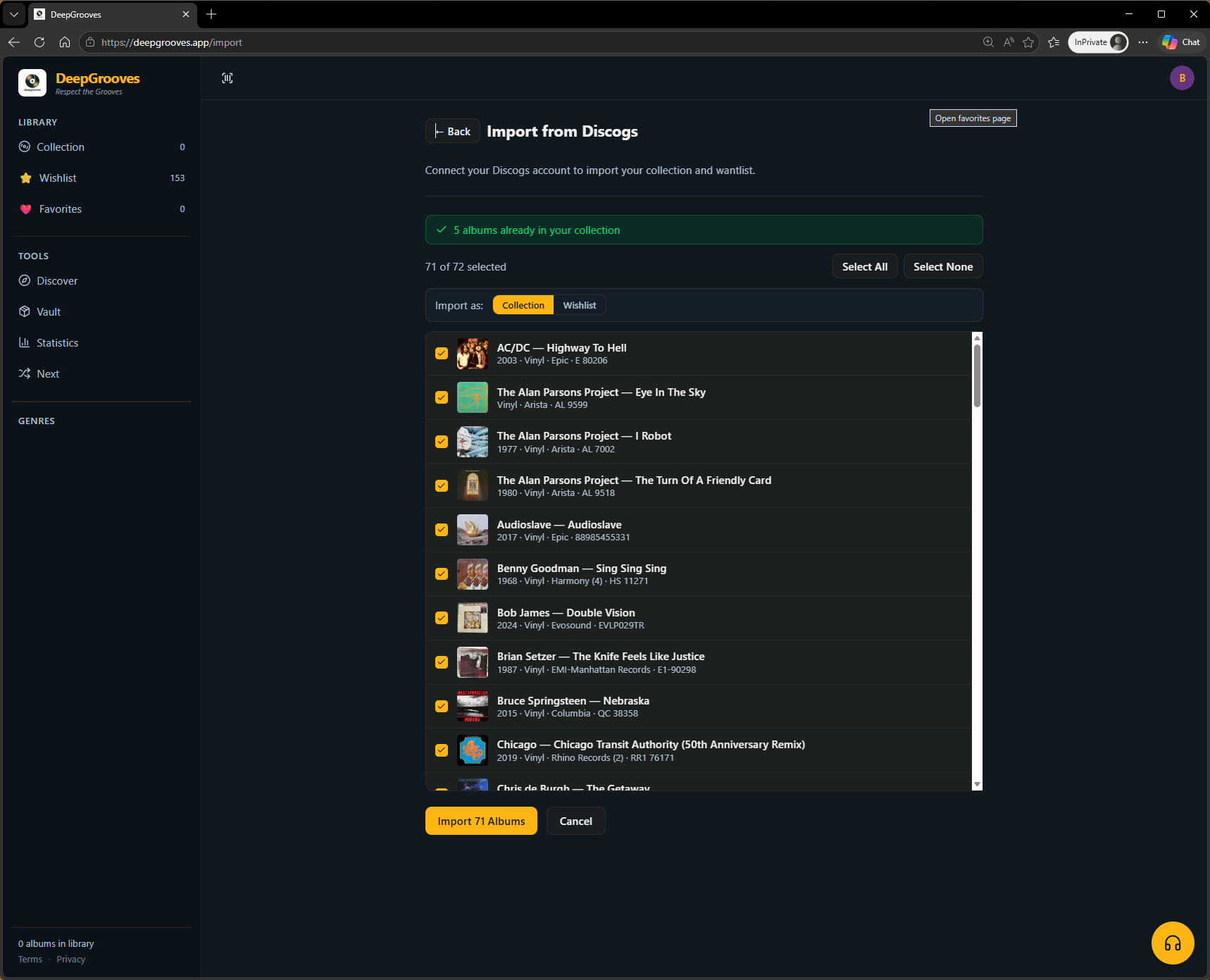Click '71 of 72 selected' text
This screenshot has width=1210, height=980.
point(466,266)
